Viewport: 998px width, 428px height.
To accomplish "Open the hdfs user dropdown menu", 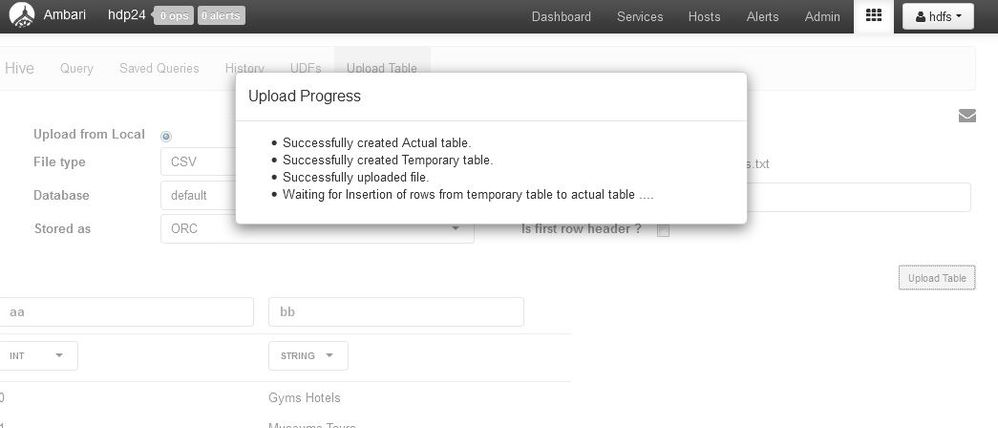I will pyautogui.click(x=938, y=17).
